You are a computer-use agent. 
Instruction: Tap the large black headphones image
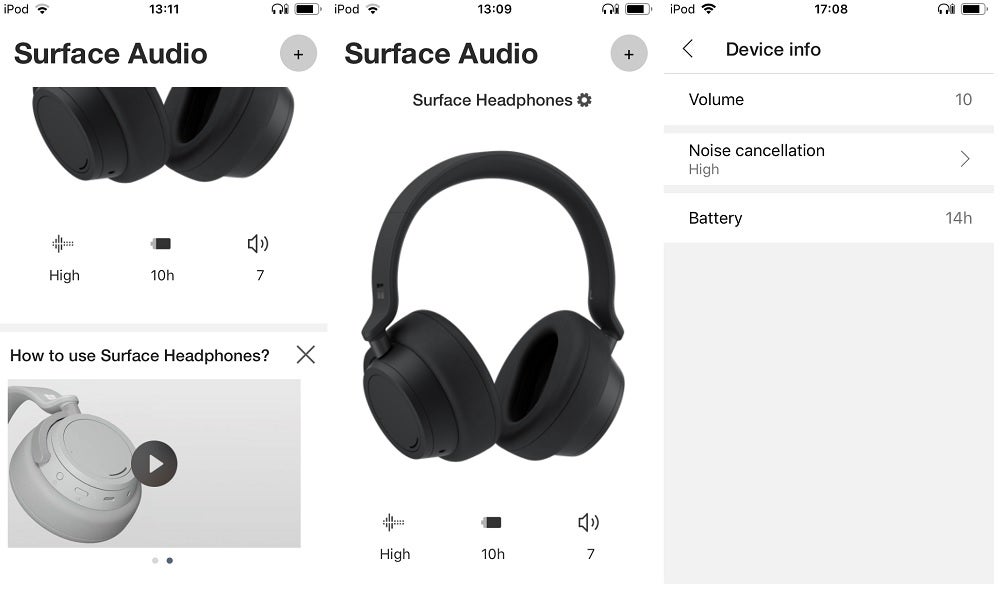[x=493, y=306]
